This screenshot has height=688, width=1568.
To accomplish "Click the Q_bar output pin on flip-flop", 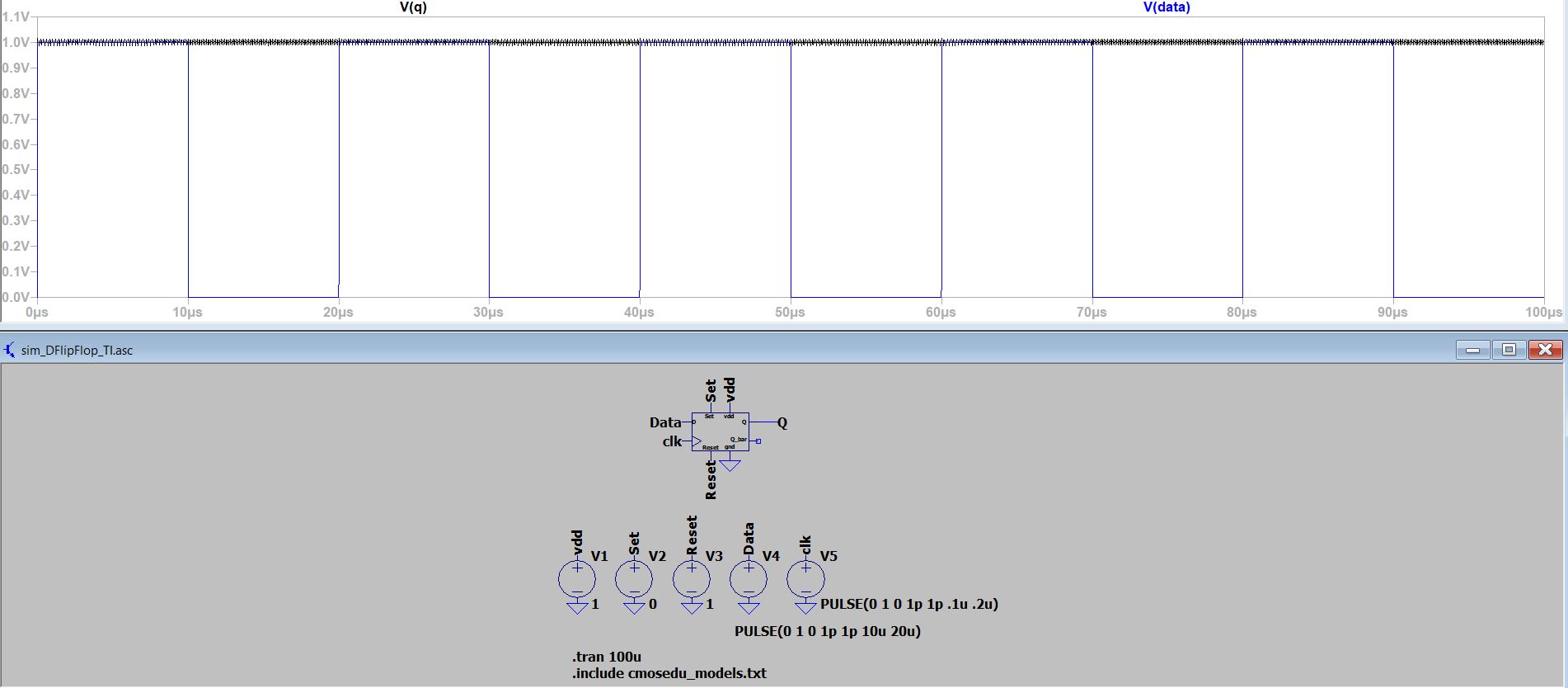I will (x=758, y=441).
